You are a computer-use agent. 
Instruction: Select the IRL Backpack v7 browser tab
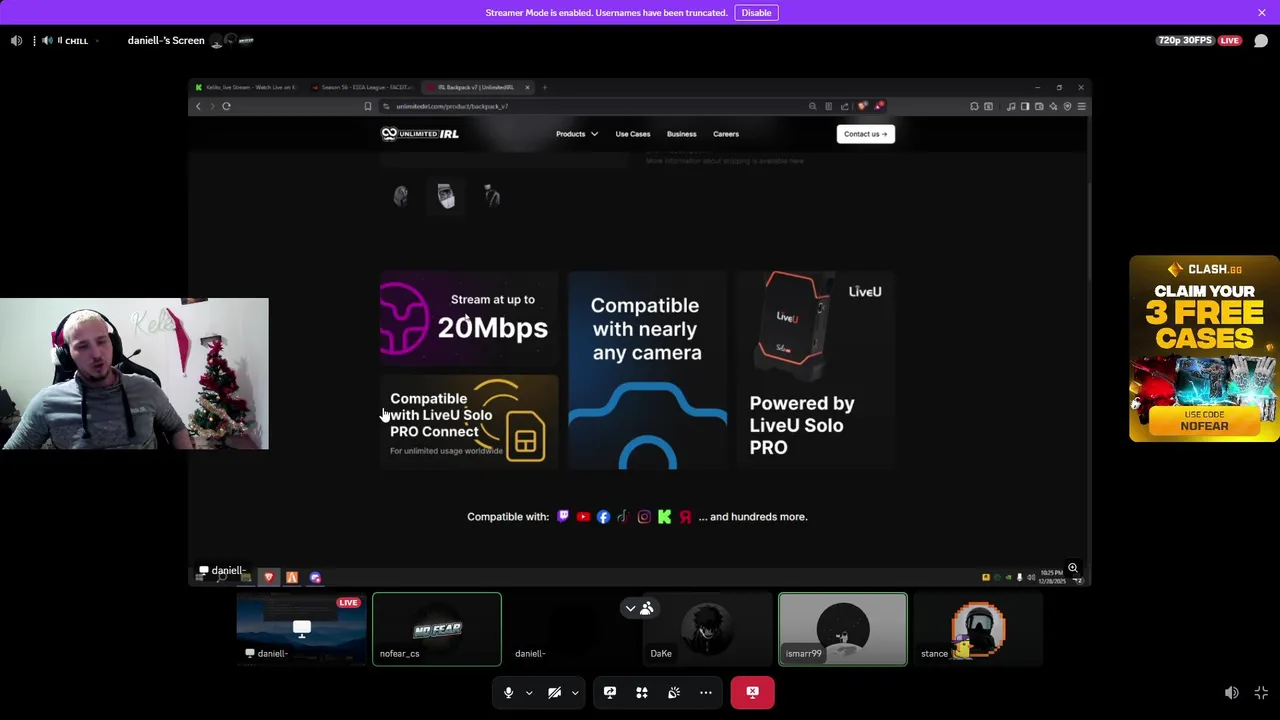[475, 87]
